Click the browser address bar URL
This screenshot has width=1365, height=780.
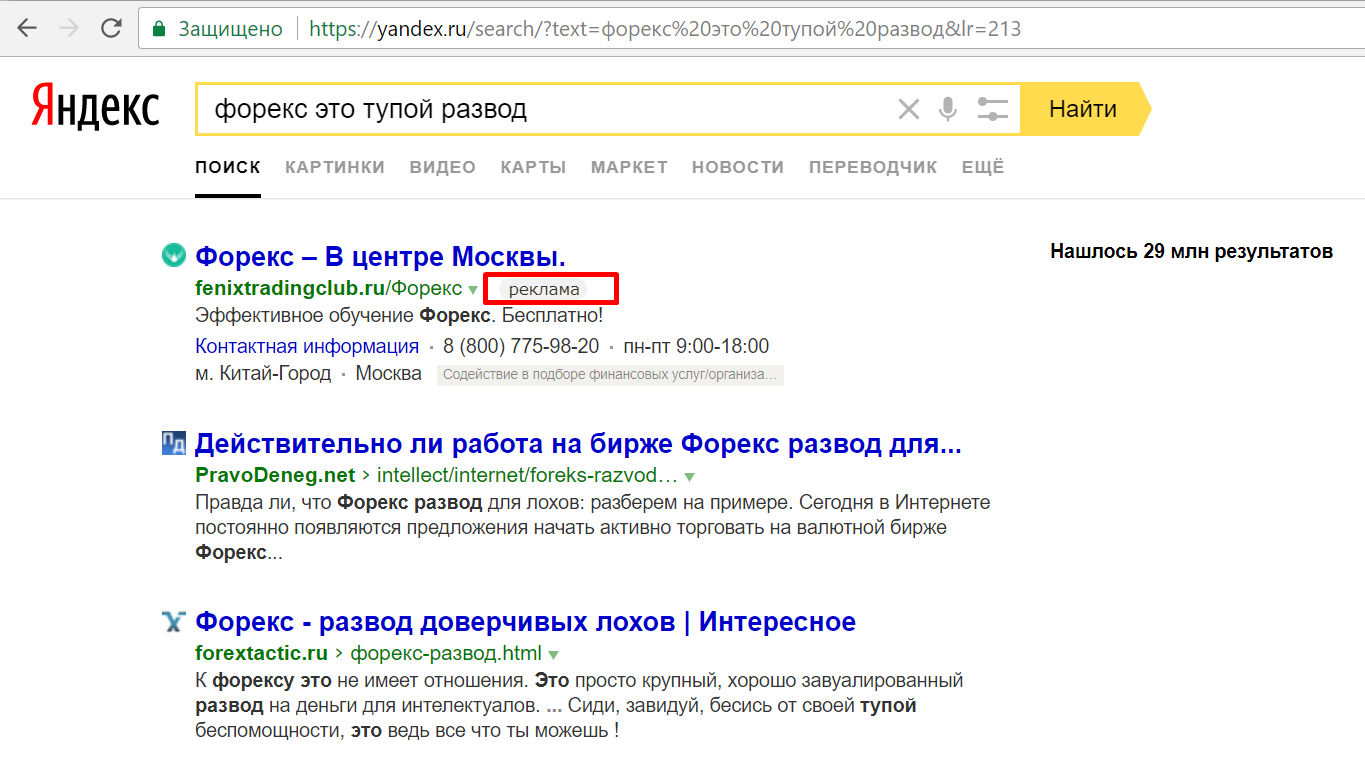click(665, 29)
